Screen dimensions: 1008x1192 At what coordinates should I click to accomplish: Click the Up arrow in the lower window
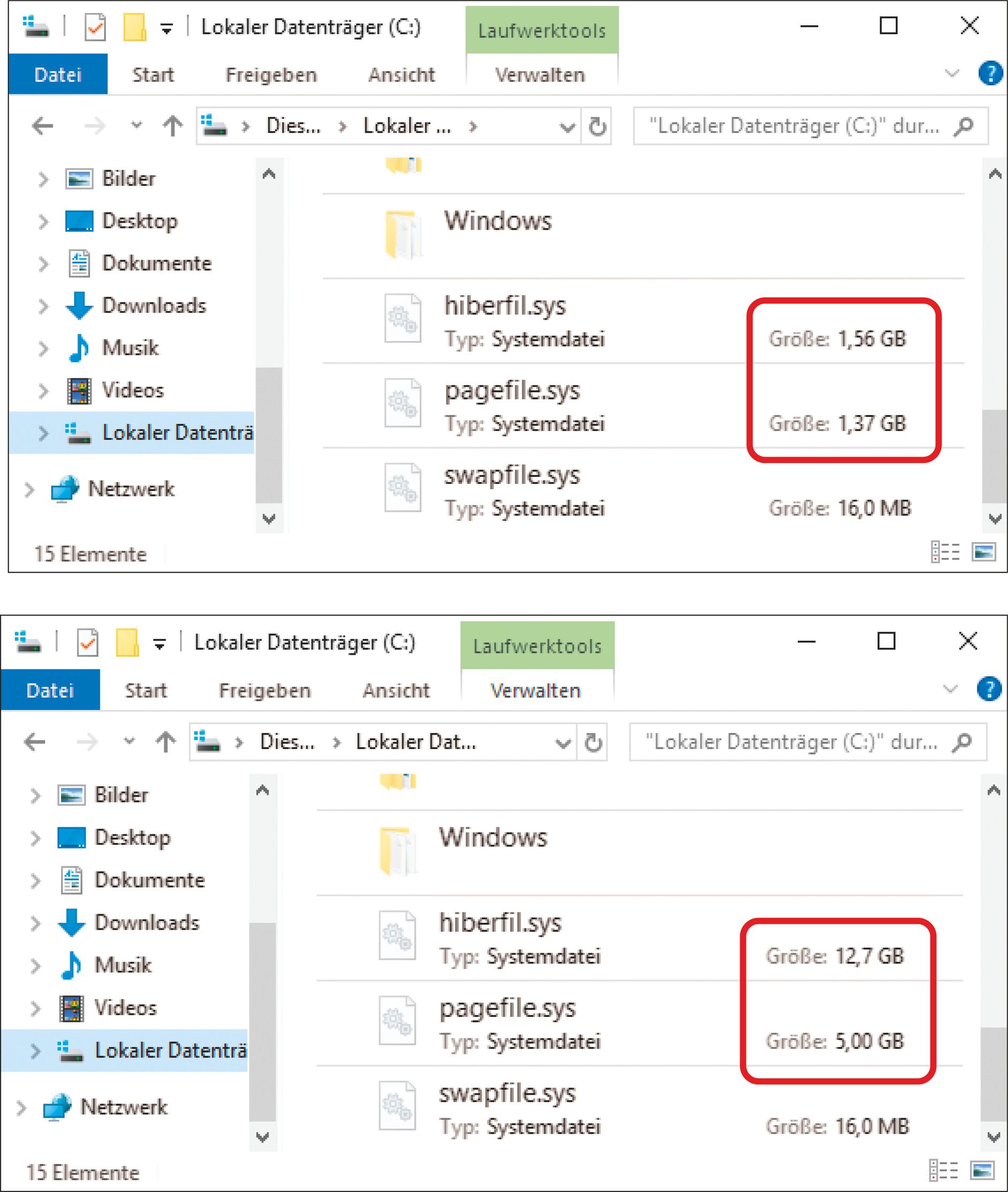(166, 742)
